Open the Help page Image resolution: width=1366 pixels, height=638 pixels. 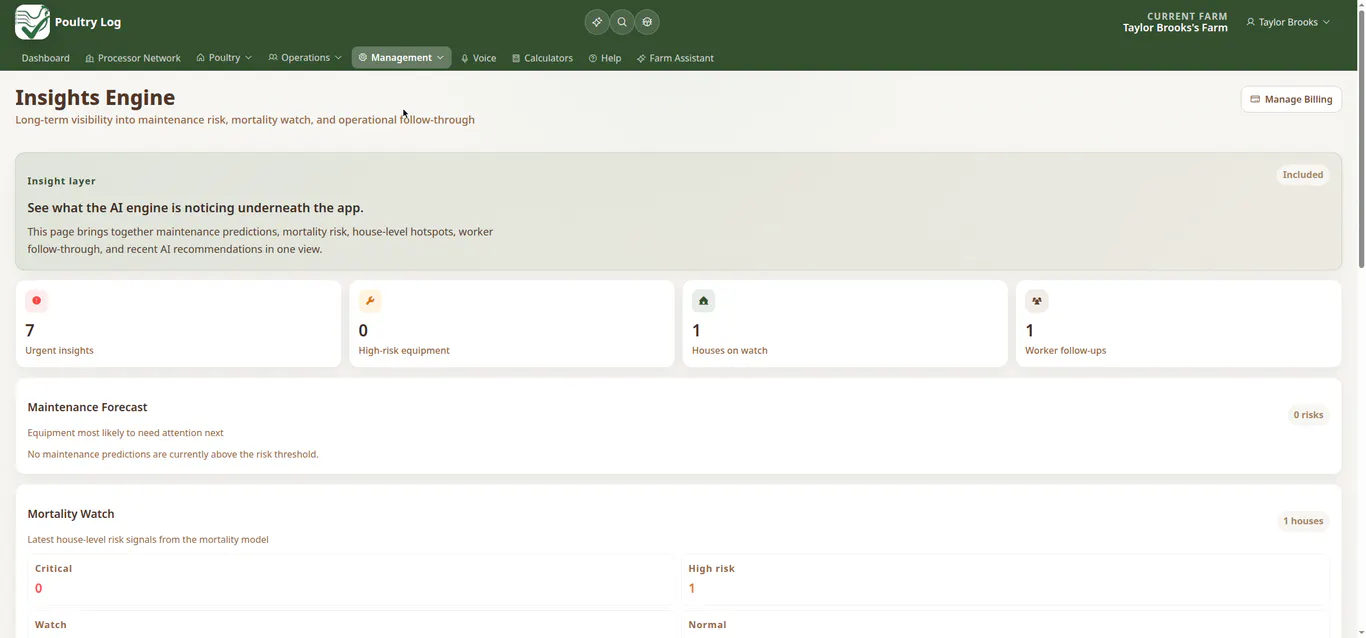coord(605,58)
